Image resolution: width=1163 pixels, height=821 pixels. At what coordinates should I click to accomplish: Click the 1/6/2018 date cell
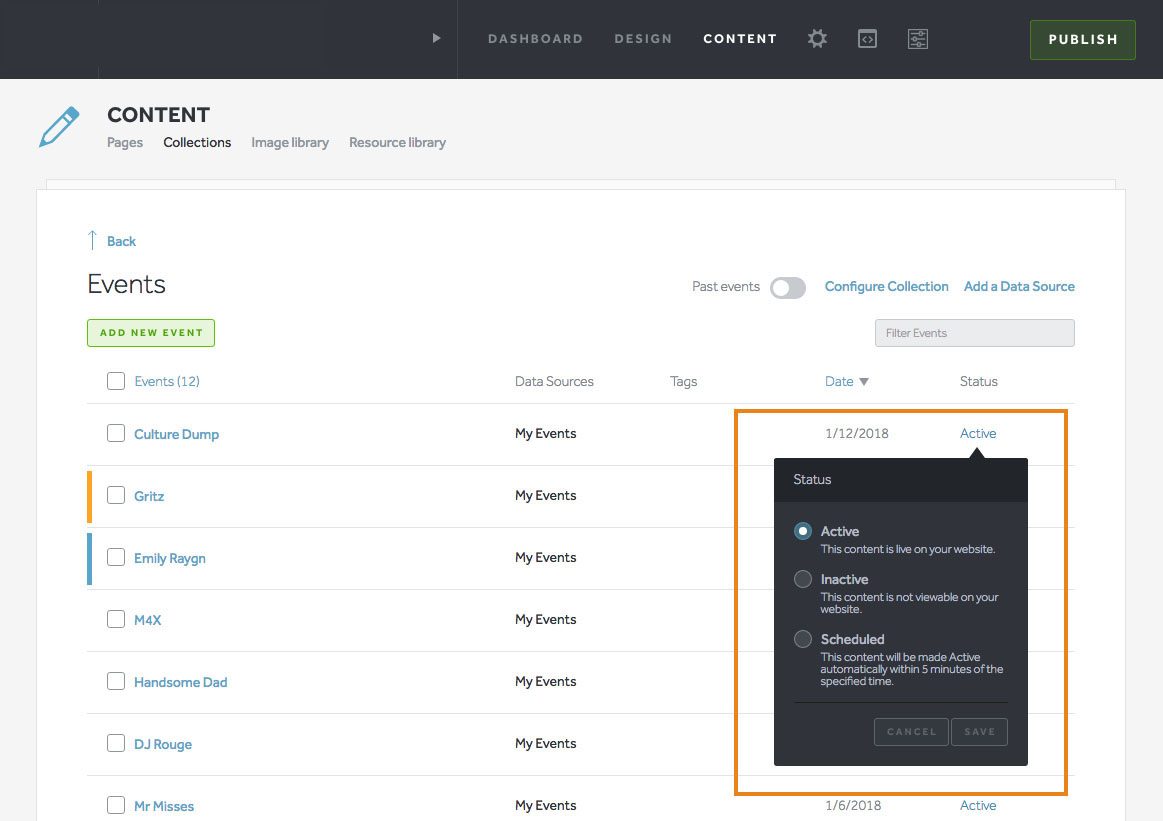click(x=853, y=805)
